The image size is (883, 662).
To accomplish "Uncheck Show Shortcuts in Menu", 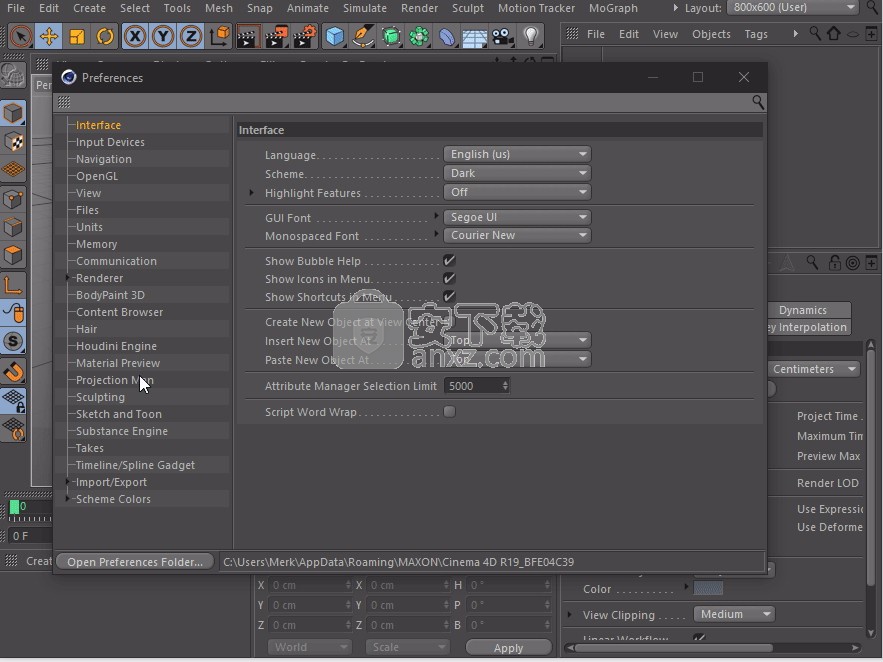I will [449, 297].
